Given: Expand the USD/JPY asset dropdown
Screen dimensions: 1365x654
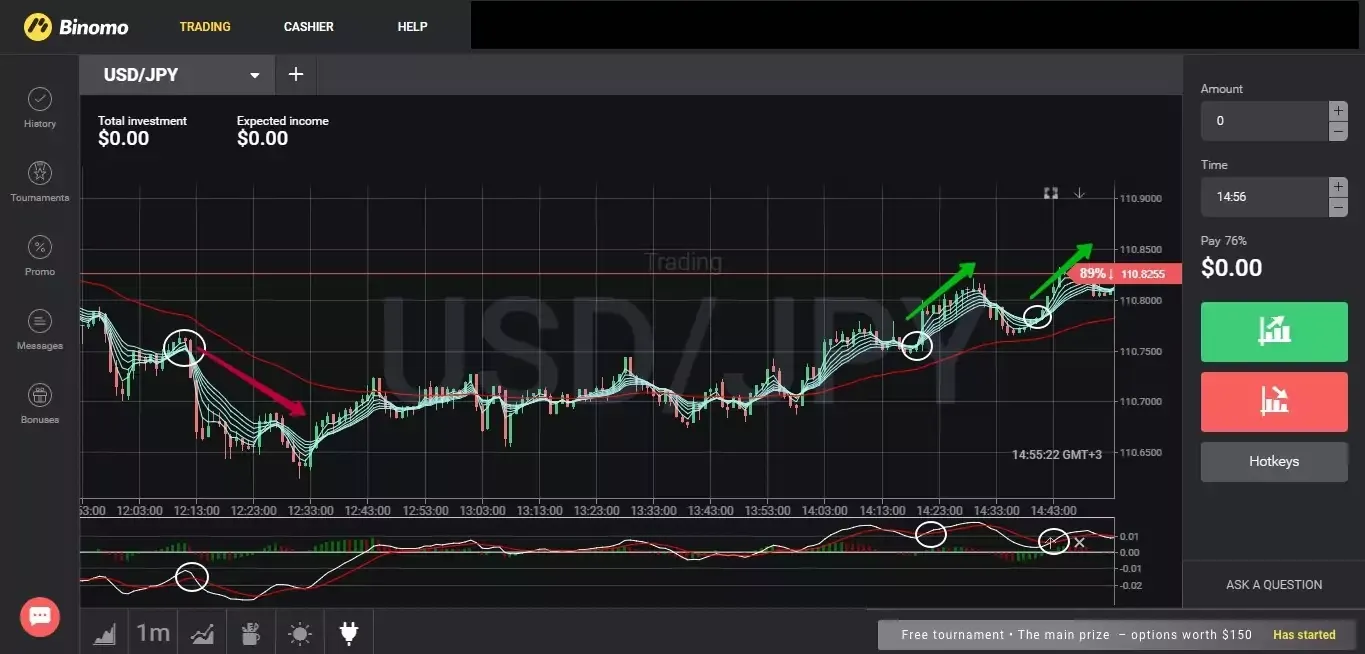Looking at the screenshot, I should tap(255, 76).
